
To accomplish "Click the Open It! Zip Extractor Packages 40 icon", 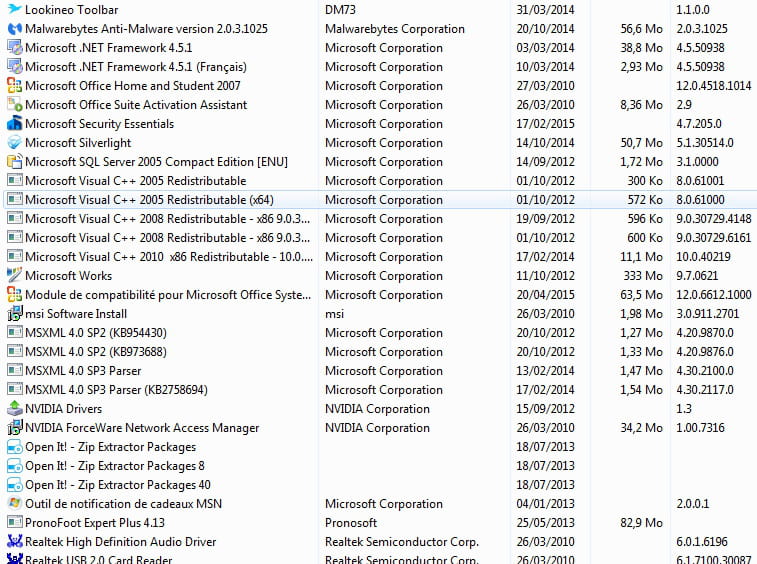I will coord(14,485).
